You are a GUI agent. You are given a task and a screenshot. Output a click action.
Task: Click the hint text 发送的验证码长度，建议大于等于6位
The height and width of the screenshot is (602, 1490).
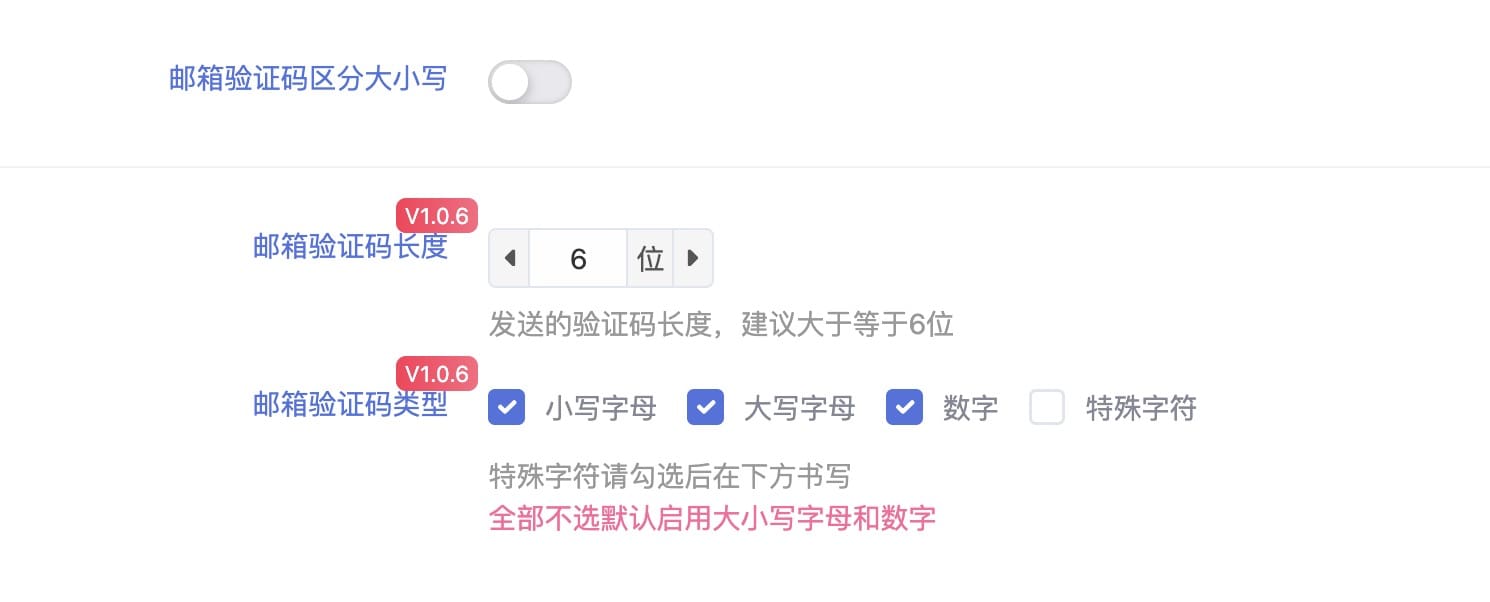pos(720,325)
